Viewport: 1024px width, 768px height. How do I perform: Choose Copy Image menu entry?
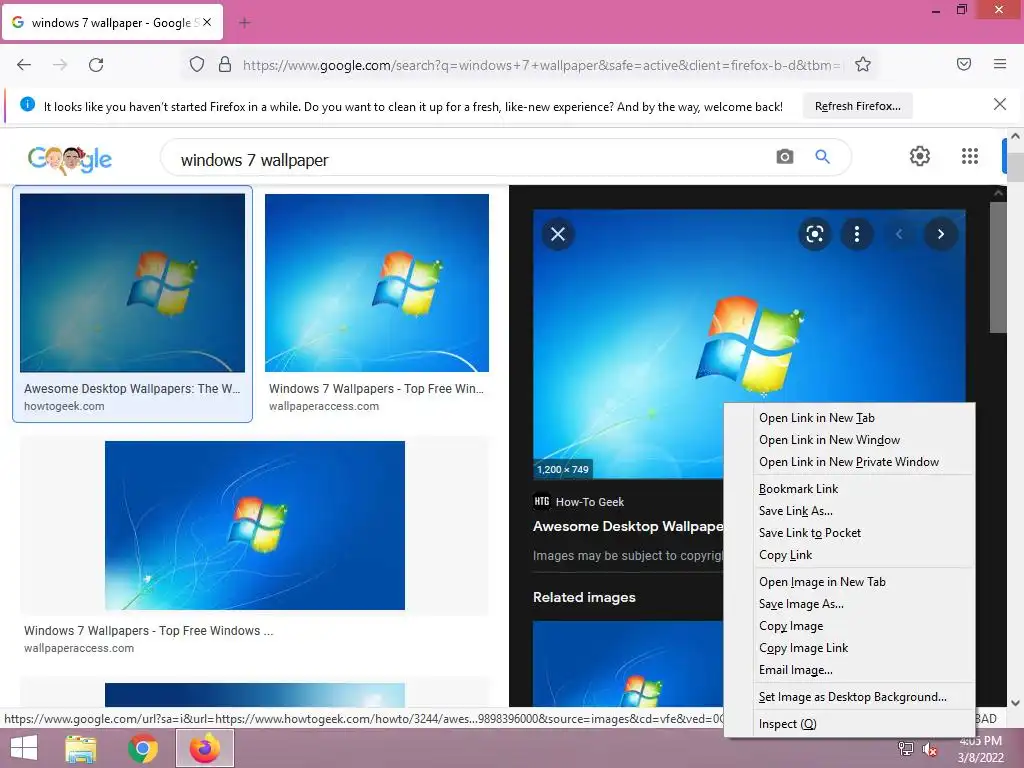(x=791, y=626)
